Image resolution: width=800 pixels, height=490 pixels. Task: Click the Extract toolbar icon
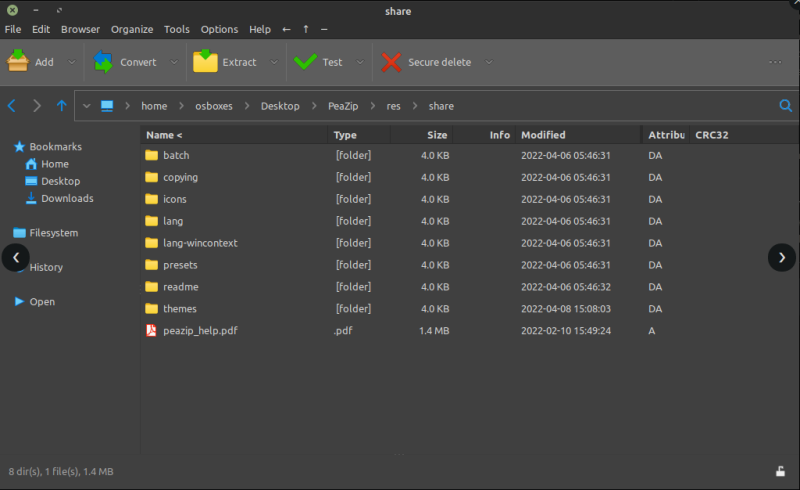pos(205,62)
